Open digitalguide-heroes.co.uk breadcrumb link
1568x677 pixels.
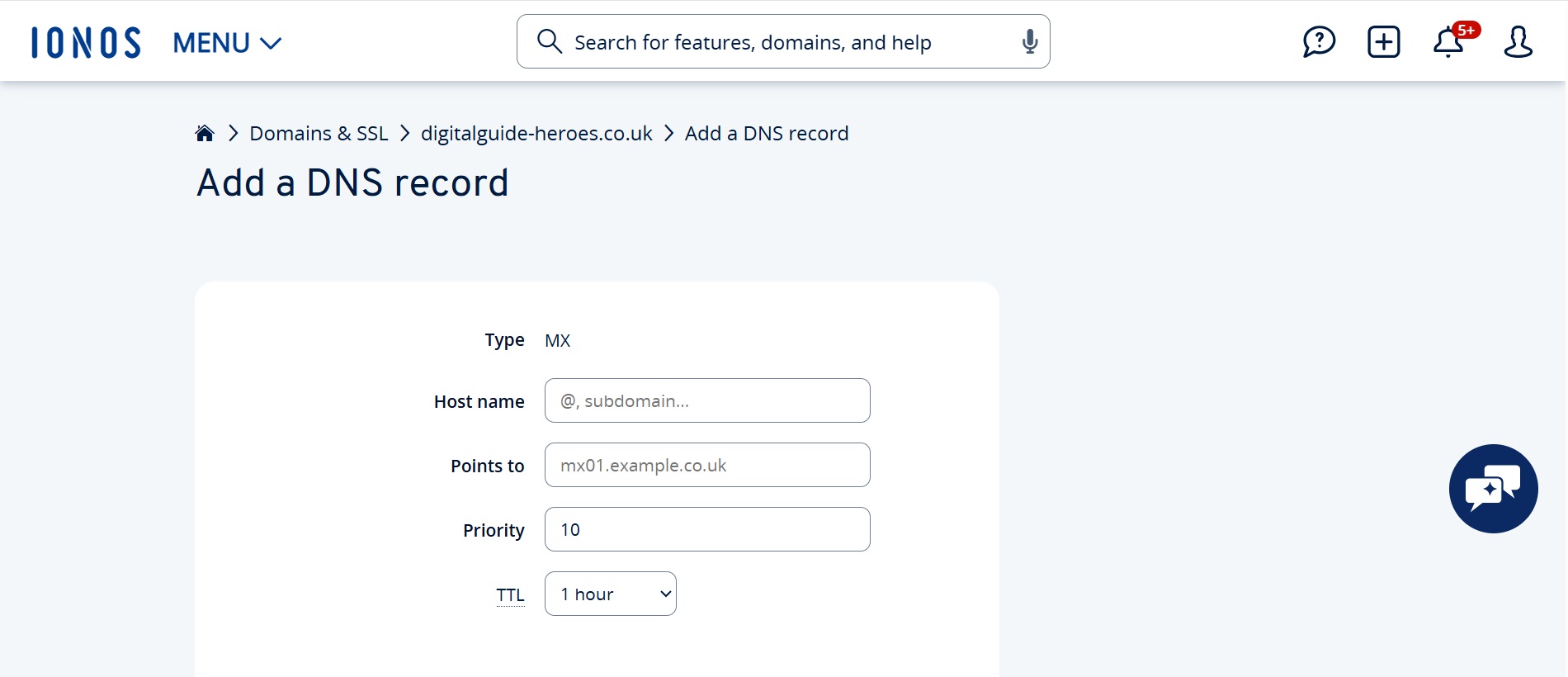point(536,134)
